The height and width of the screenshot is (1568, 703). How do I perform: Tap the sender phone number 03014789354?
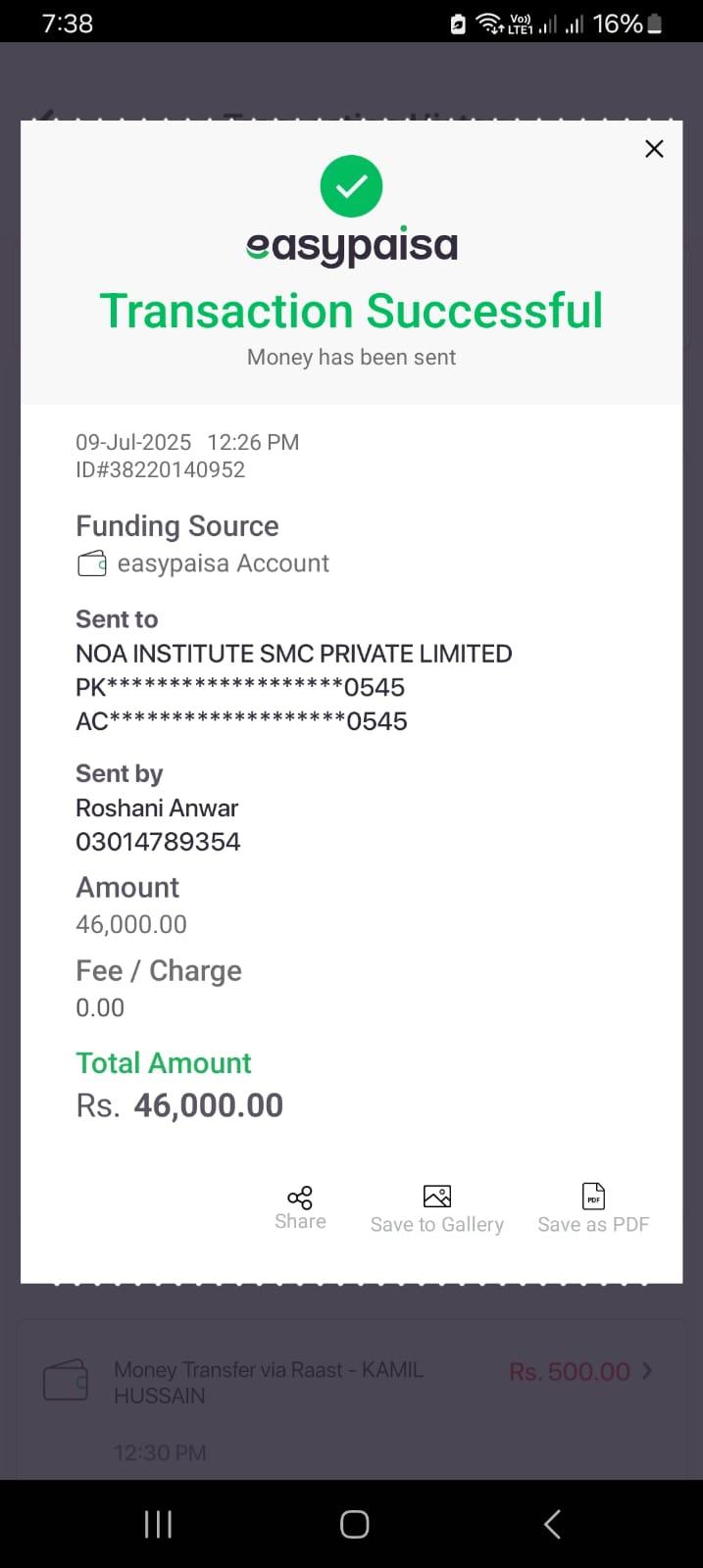click(158, 842)
